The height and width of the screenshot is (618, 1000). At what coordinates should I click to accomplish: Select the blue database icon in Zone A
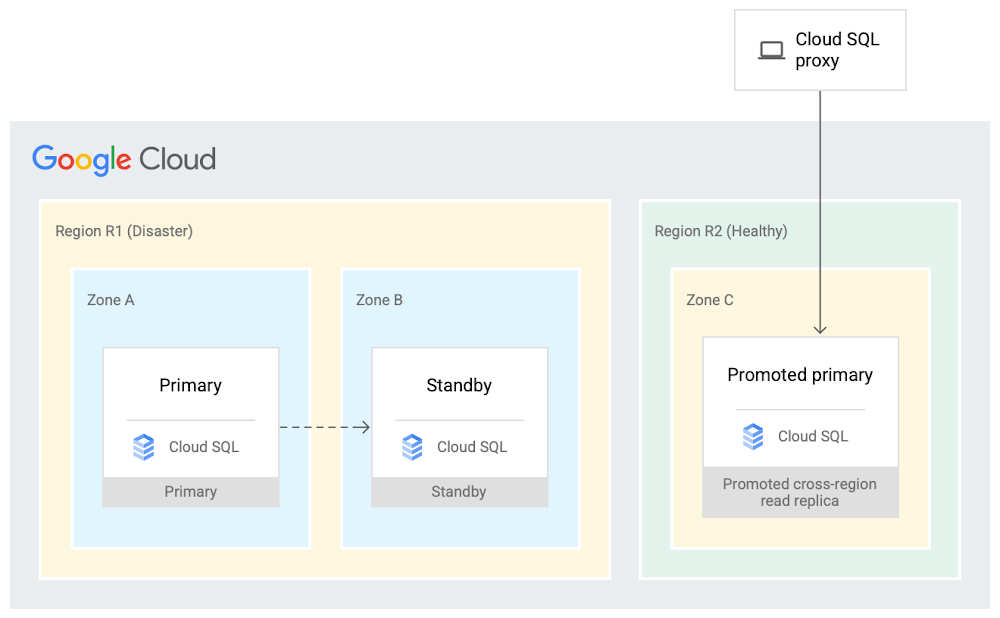144,447
